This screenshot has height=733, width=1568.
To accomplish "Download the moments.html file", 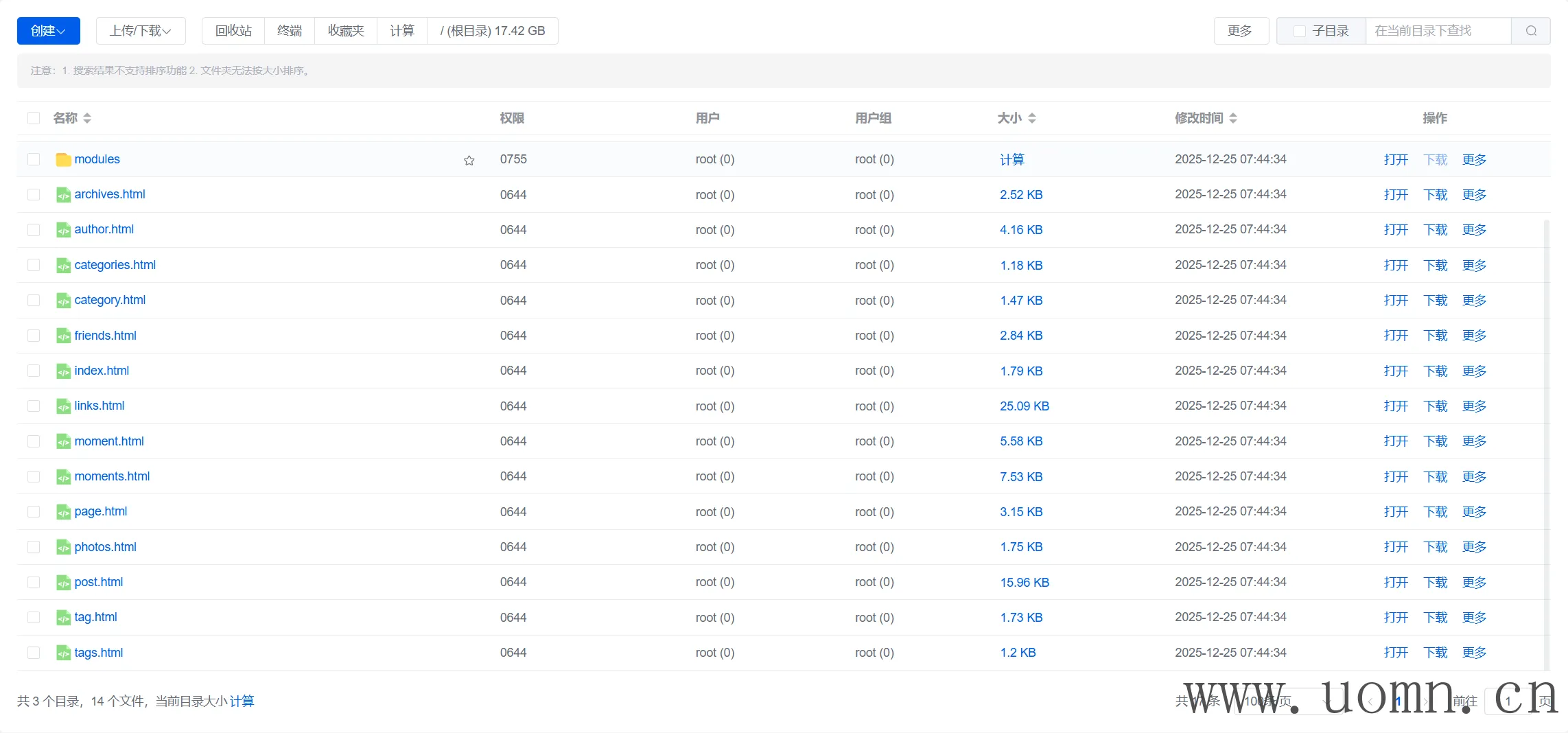I will pos(1435,477).
